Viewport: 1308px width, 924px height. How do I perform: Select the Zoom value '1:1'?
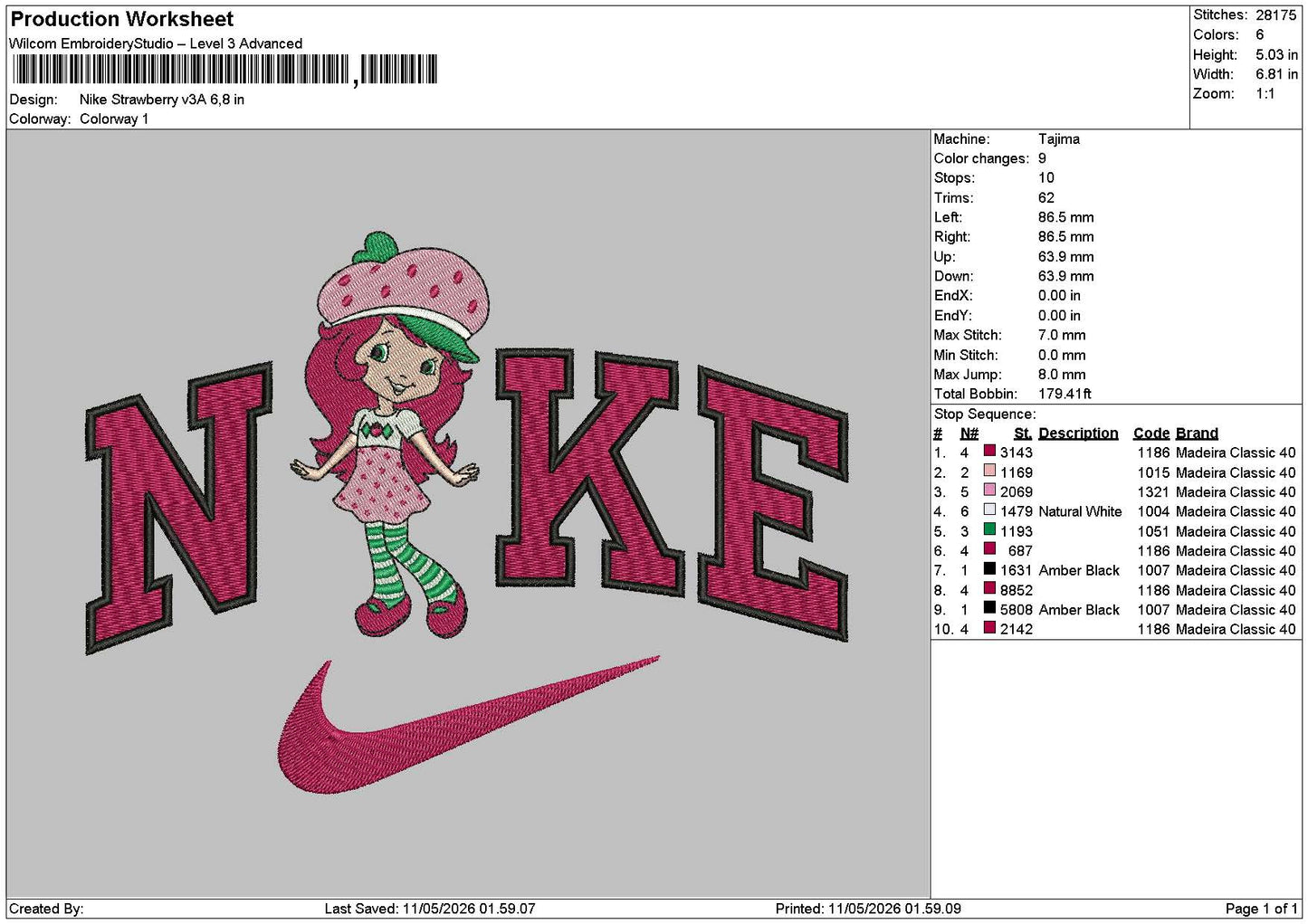pos(1265,94)
